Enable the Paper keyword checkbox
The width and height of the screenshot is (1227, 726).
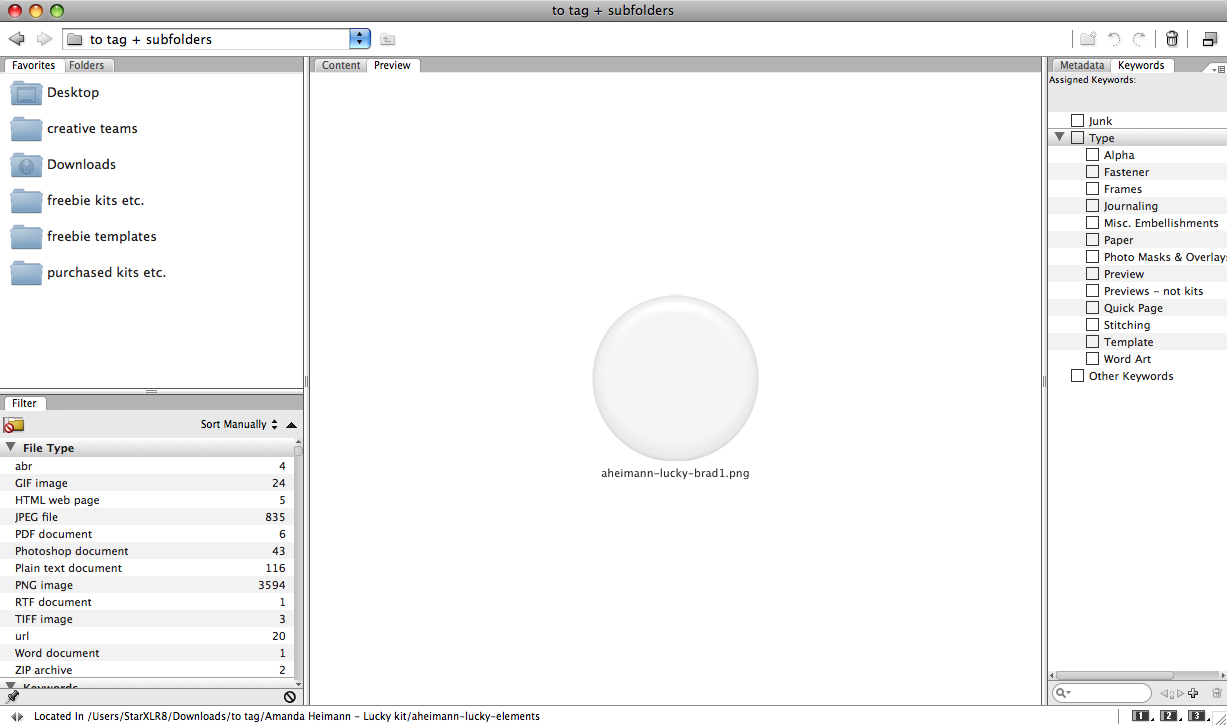(1092, 240)
